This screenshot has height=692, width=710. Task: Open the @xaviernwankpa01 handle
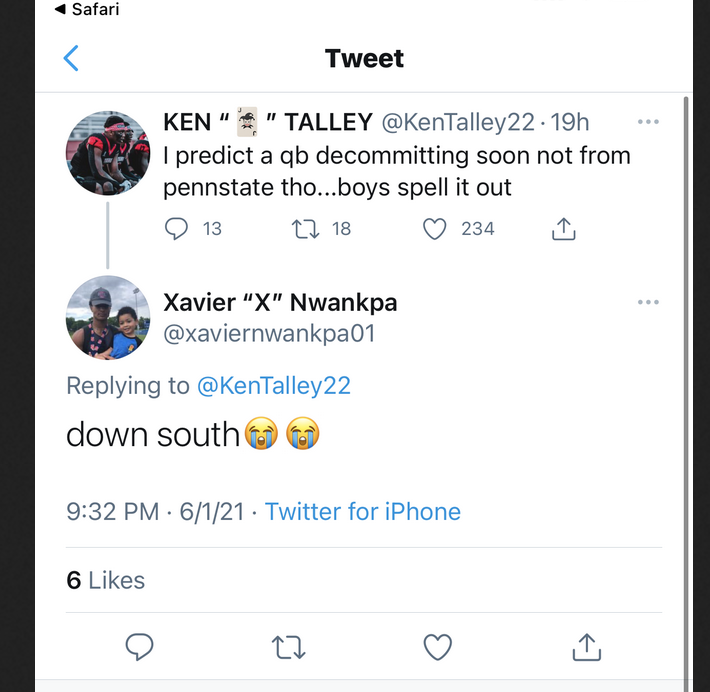point(268,334)
